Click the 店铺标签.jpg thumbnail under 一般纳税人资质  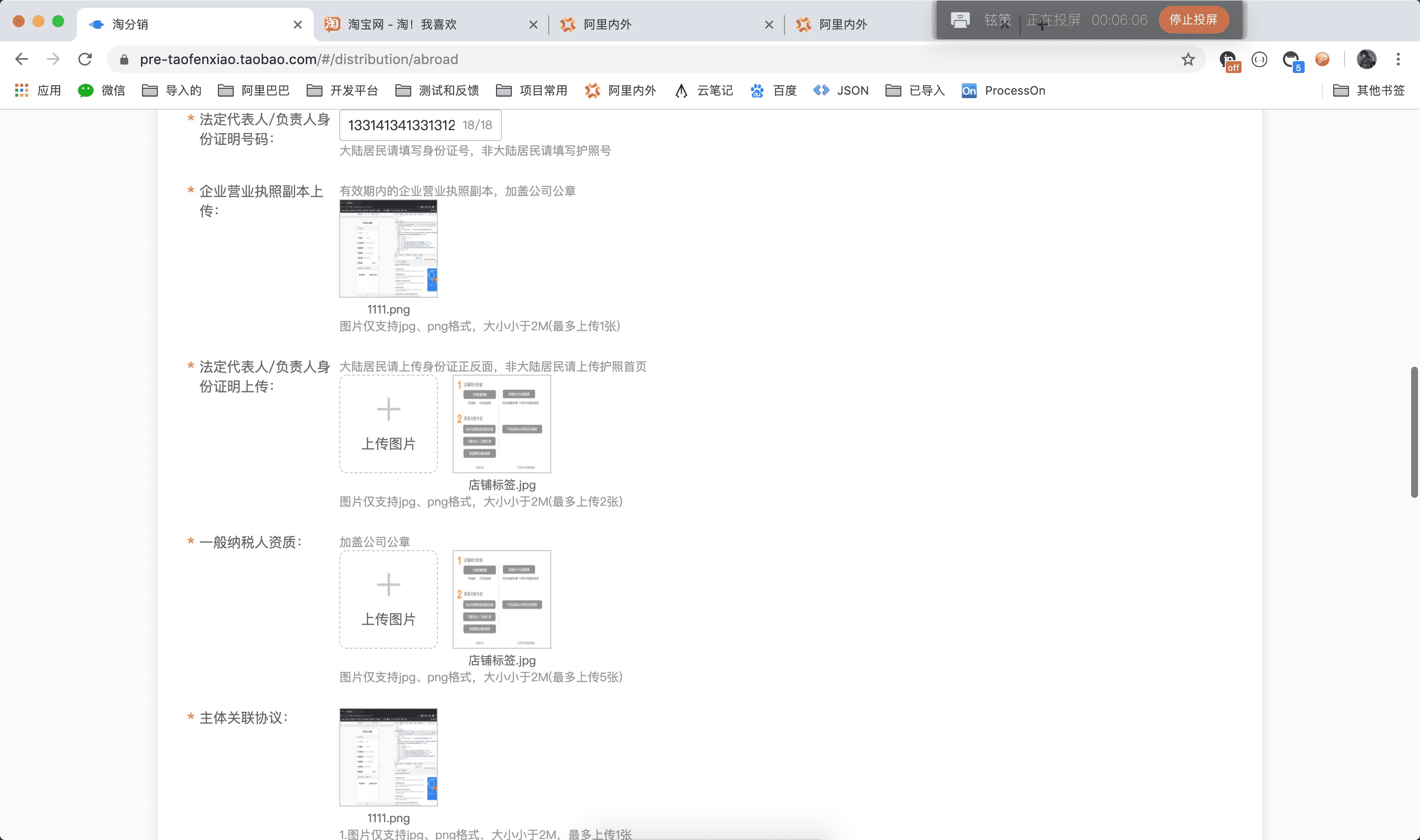pyautogui.click(x=501, y=599)
